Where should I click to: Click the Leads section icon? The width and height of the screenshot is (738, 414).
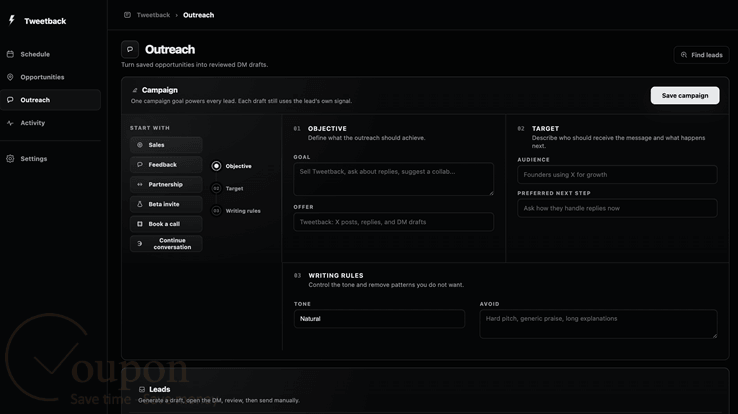click(142, 390)
